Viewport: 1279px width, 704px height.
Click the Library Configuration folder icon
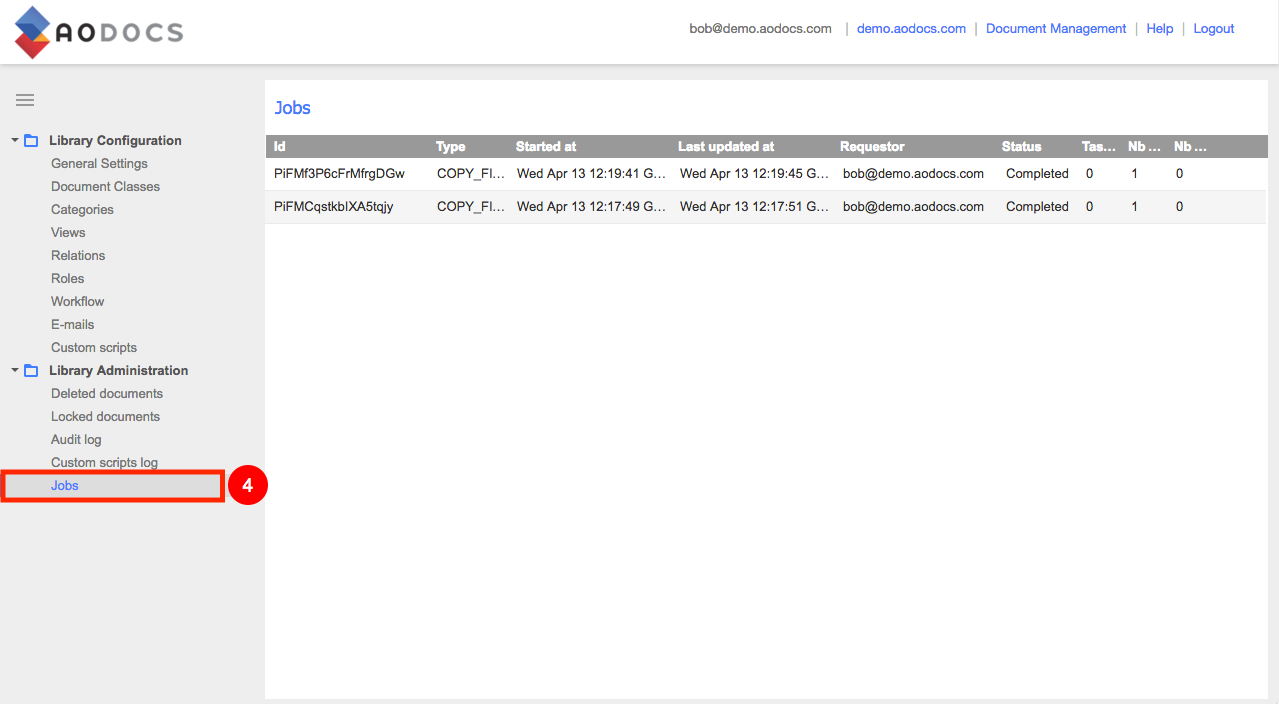31,141
